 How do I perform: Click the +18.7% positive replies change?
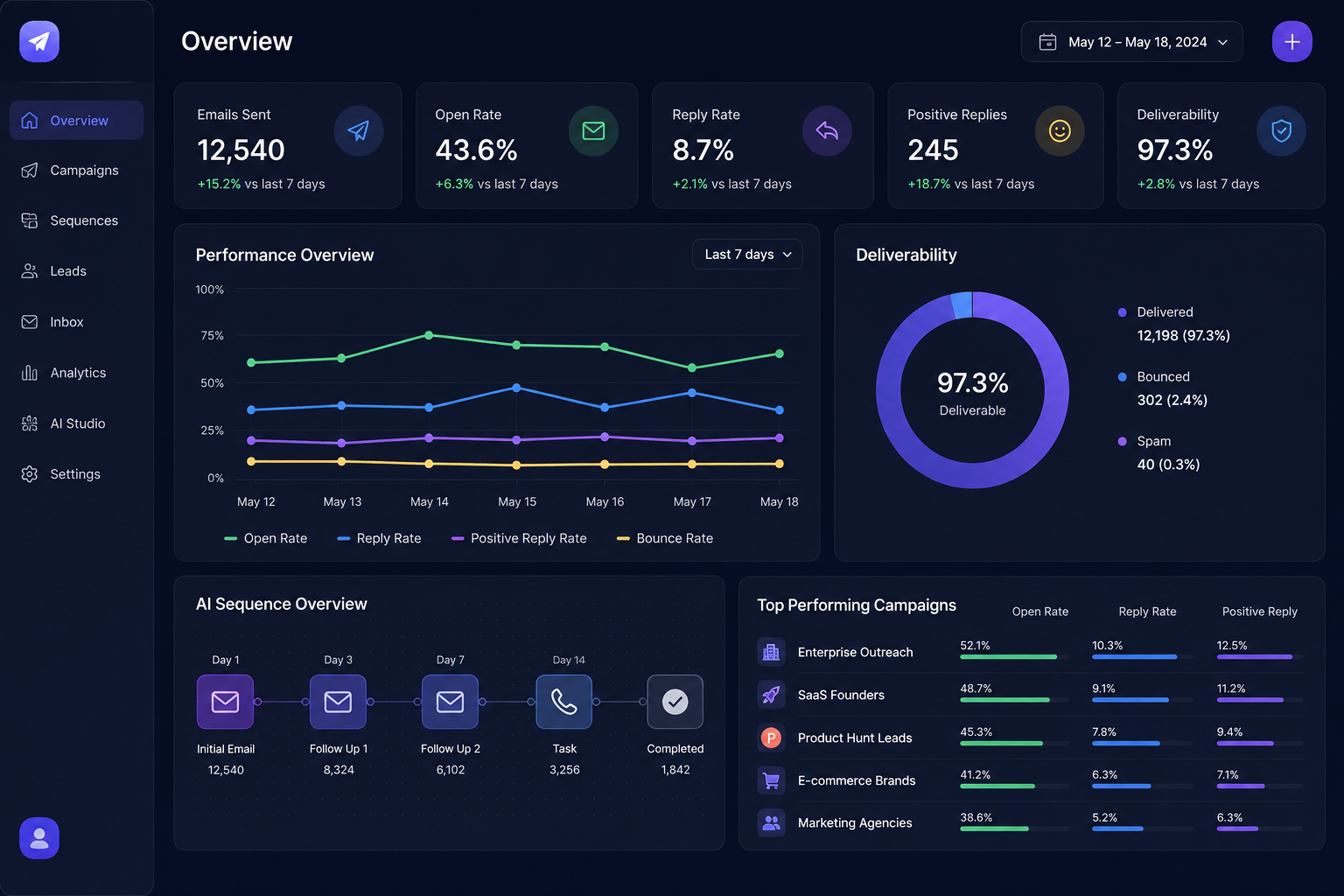[929, 184]
